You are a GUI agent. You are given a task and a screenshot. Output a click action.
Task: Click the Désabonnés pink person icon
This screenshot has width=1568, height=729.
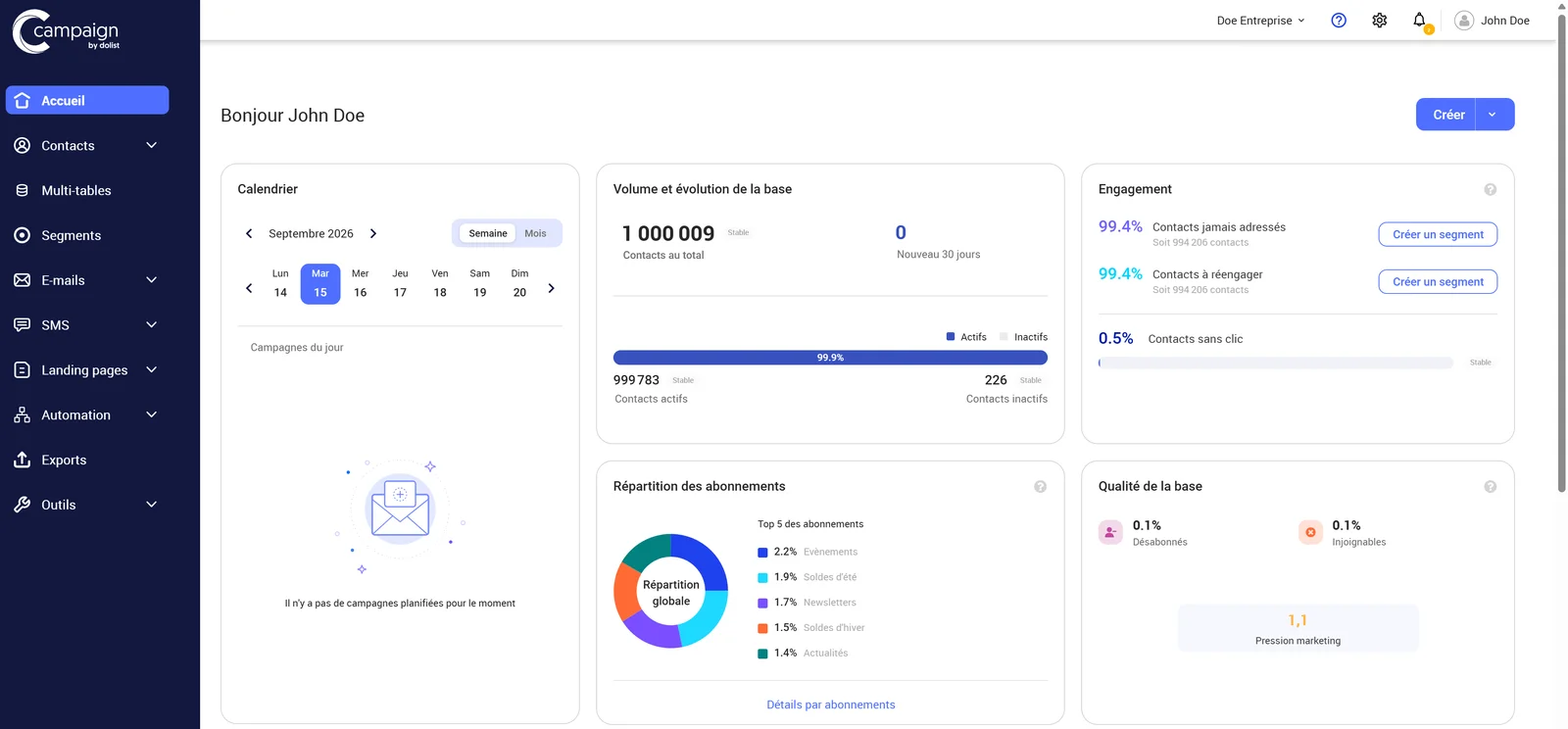tap(1110, 532)
